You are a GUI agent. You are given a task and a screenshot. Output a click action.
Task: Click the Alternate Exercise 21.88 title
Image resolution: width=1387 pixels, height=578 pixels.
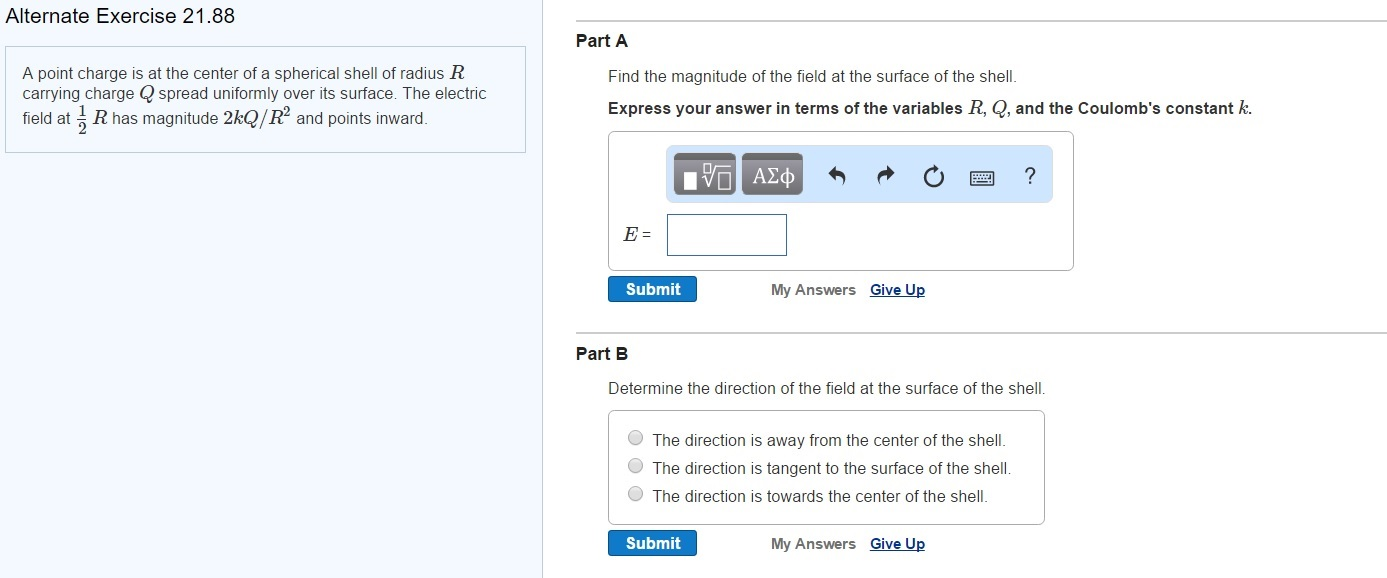(121, 16)
